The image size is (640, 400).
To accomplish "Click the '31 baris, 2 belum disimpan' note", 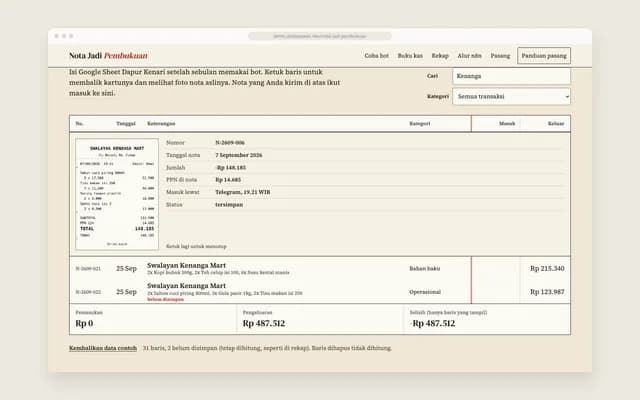I will pos(267,348).
